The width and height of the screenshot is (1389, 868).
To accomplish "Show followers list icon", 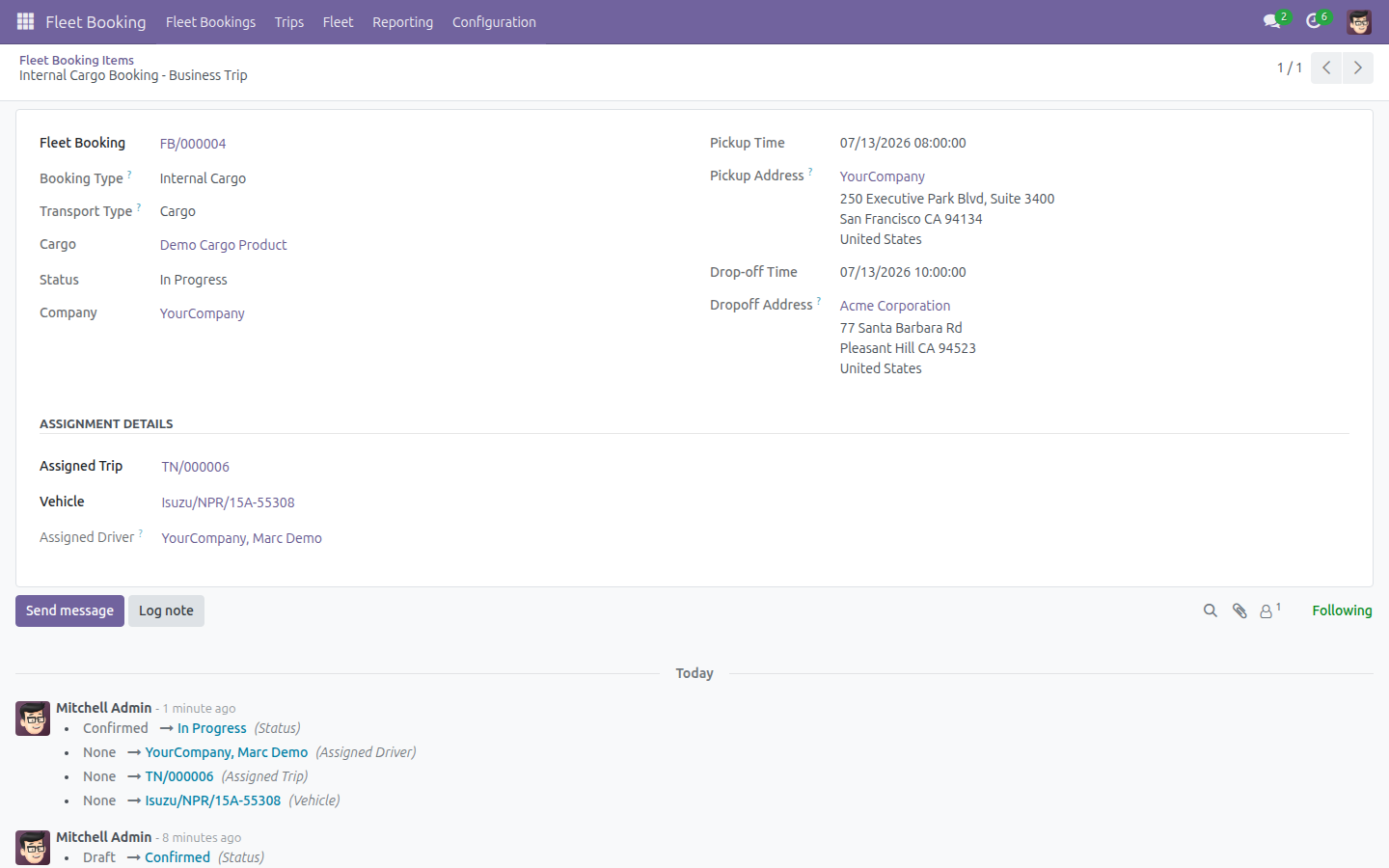I will click(x=1269, y=610).
